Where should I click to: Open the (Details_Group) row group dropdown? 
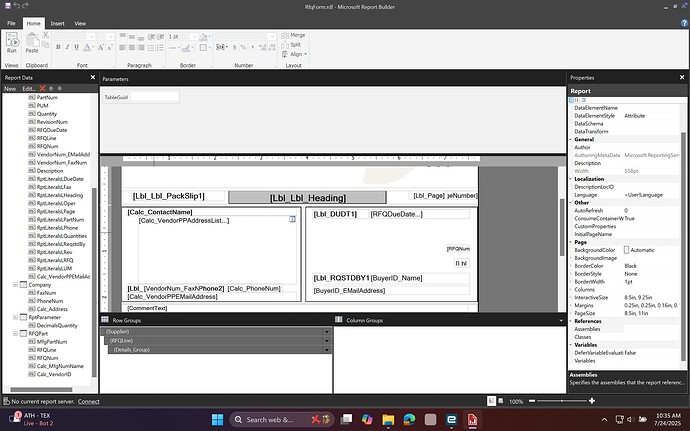point(327,350)
